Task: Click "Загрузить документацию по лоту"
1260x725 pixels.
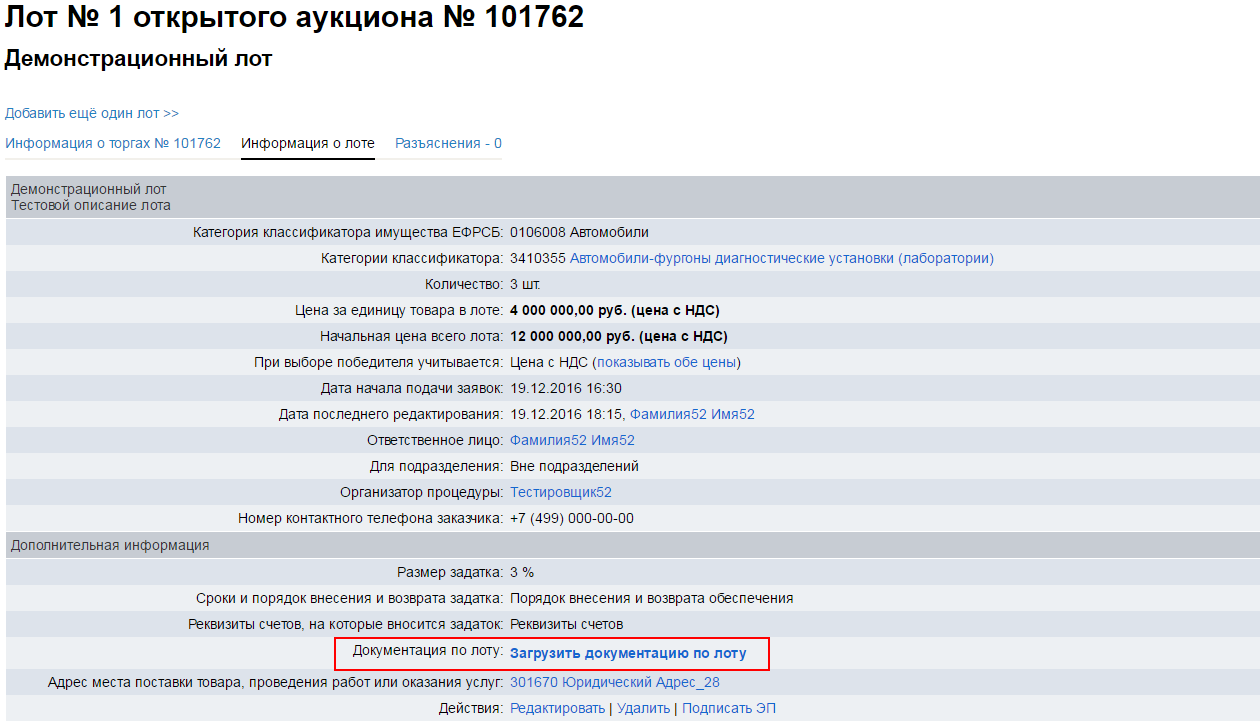Action: coord(628,654)
